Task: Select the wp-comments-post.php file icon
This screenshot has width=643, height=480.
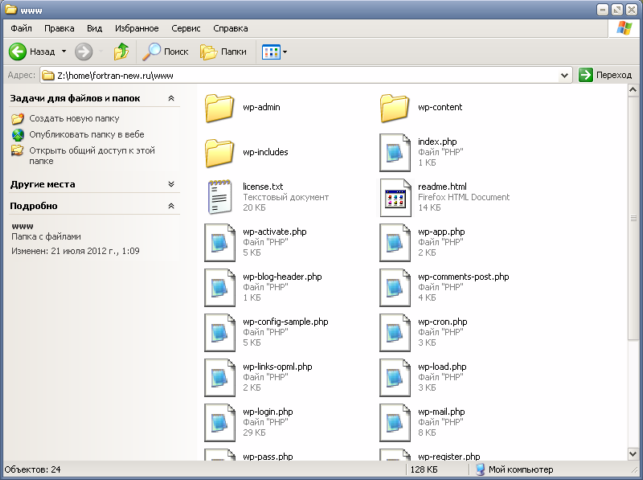Action: point(395,288)
